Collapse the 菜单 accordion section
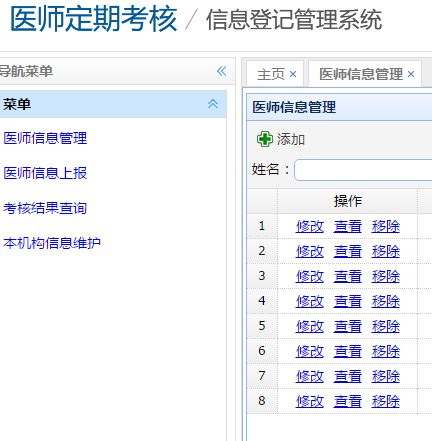The width and height of the screenshot is (432, 441). tap(213, 104)
